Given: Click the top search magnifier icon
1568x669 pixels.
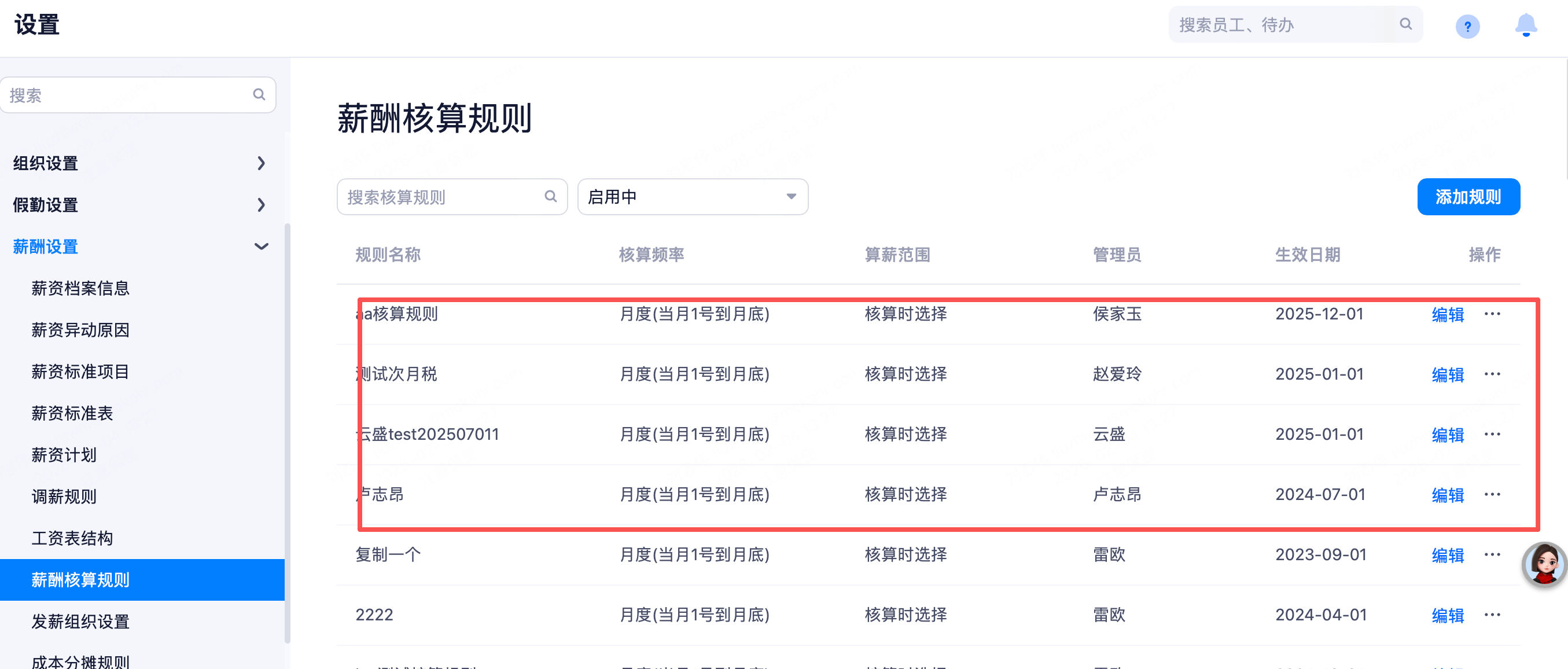Looking at the screenshot, I should 1405,24.
